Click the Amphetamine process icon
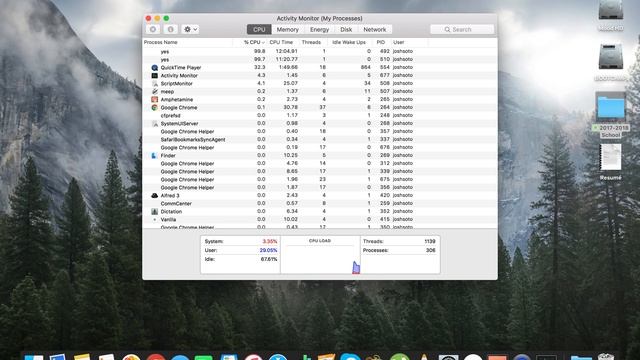This screenshot has height=360, width=640. [x=154, y=99]
